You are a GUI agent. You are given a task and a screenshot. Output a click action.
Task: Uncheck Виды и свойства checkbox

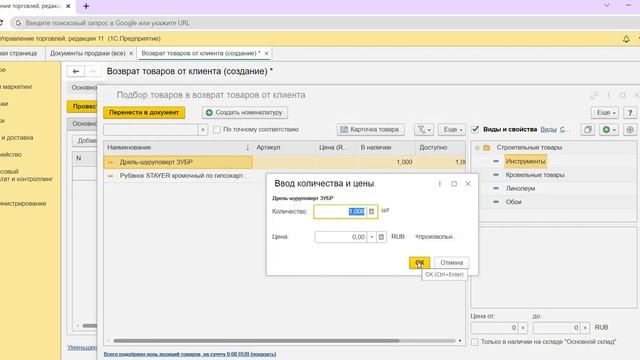tap(475, 129)
